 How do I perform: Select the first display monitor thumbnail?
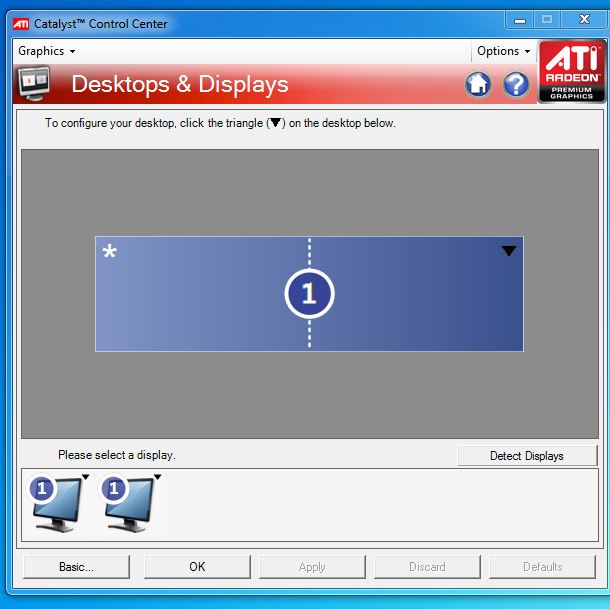pyautogui.click(x=57, y=503)
